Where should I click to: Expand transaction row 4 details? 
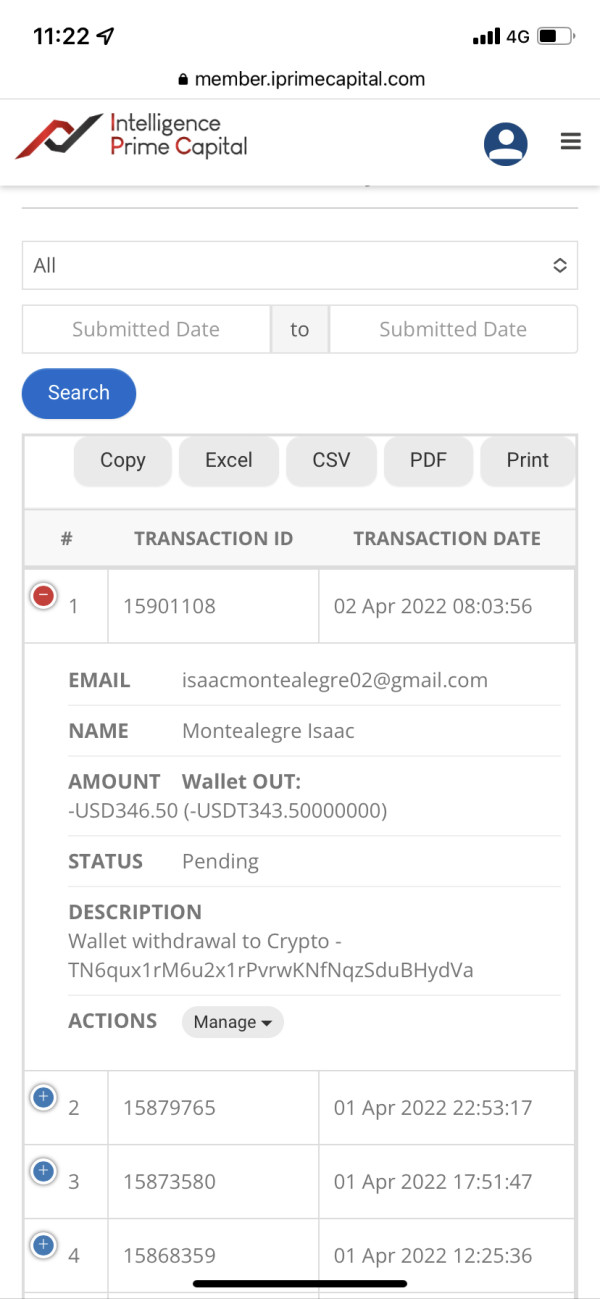pyautogui.click(x=43, y=1245)
